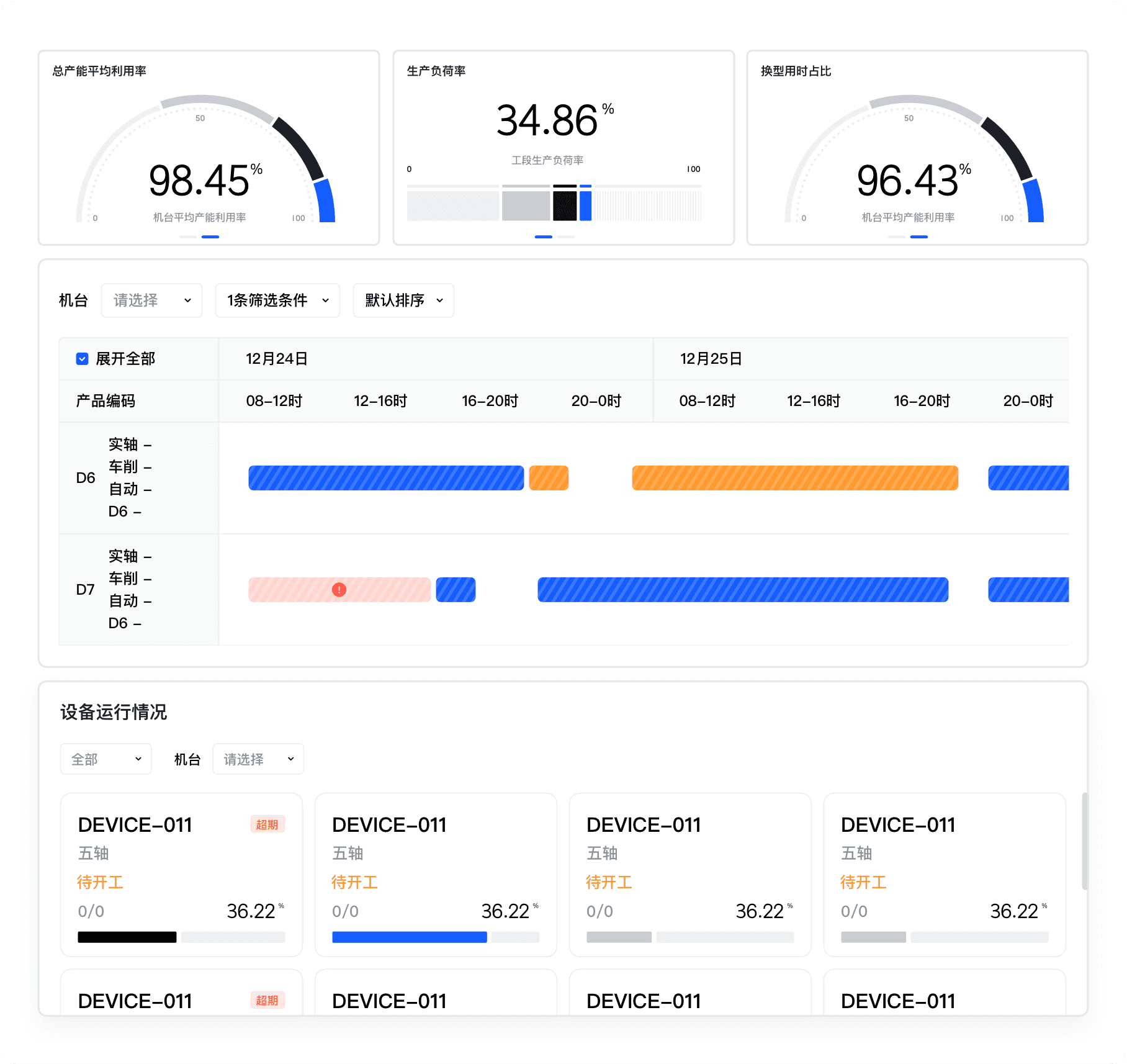Select second carousel dot under 生产负荷率 card
The width and height of the screenshot is (1127, 1064).
[x=565, y=237]
